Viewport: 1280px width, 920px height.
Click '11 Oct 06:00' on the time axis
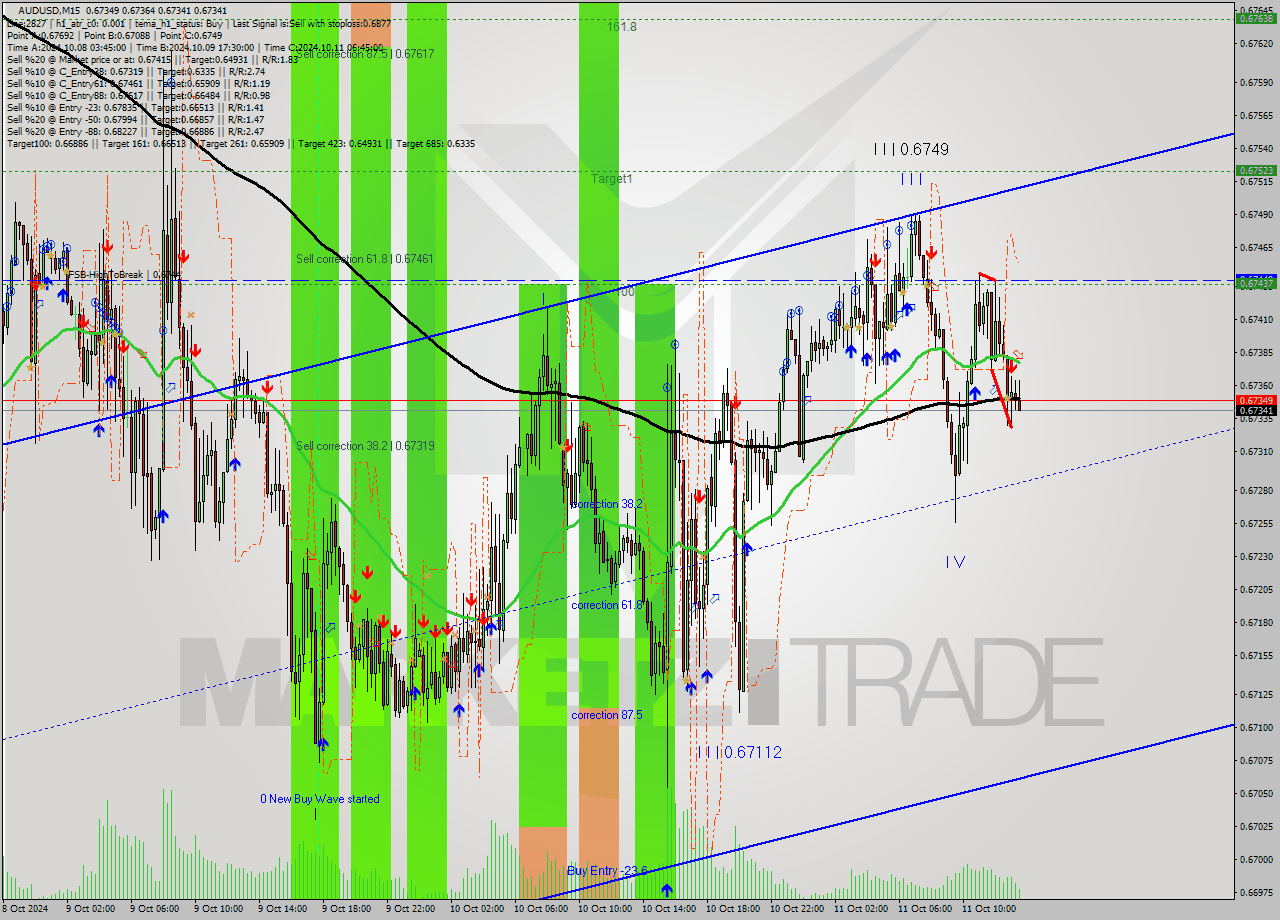point(924,909)
